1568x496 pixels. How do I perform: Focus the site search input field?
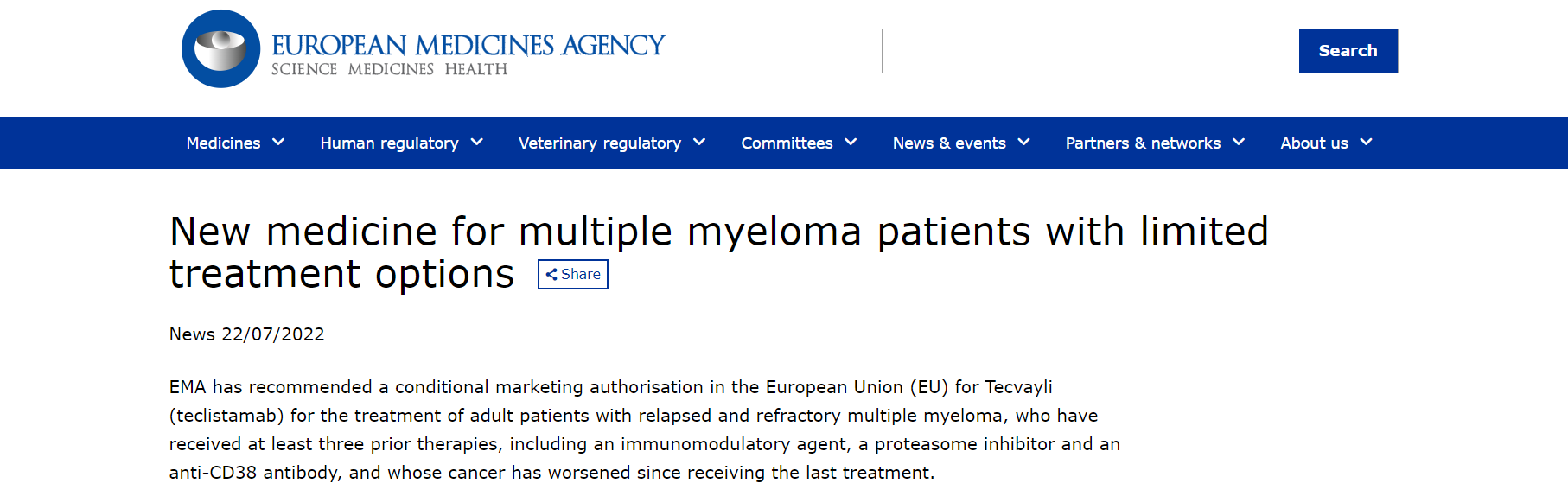pyautogui.click(x=1090, y=51)
